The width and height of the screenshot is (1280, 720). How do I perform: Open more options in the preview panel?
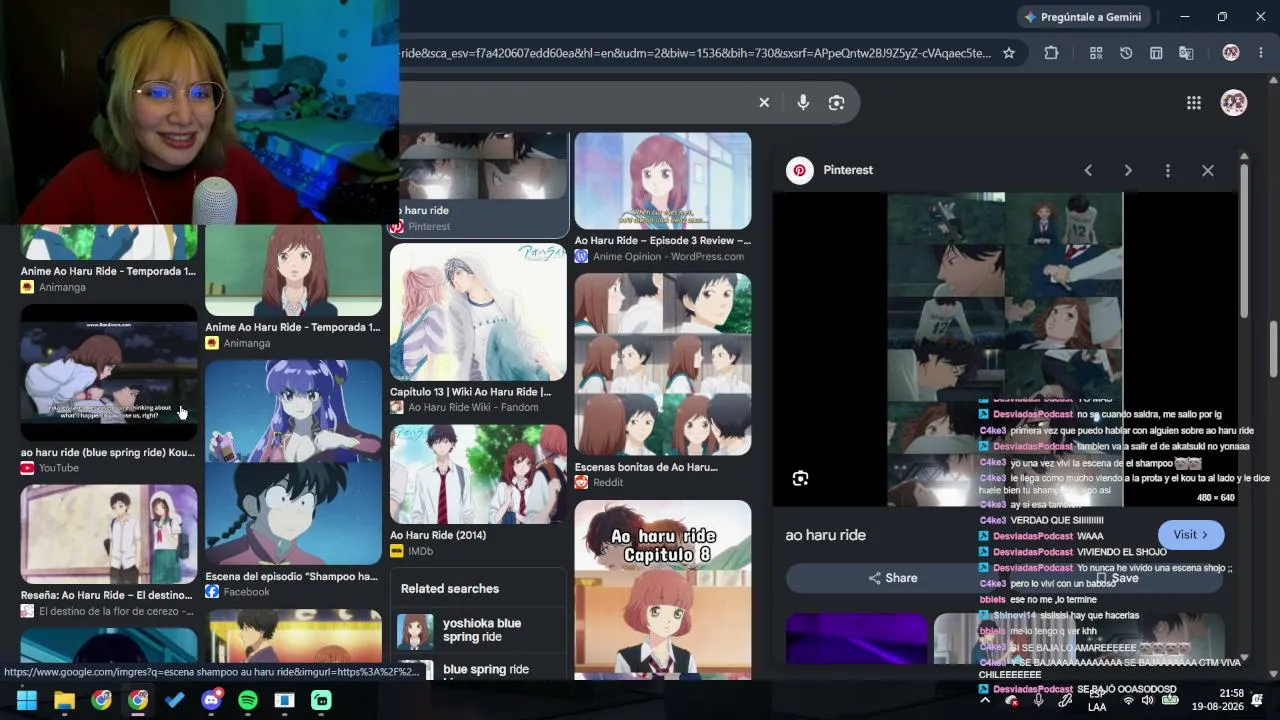click(1167, 171)
